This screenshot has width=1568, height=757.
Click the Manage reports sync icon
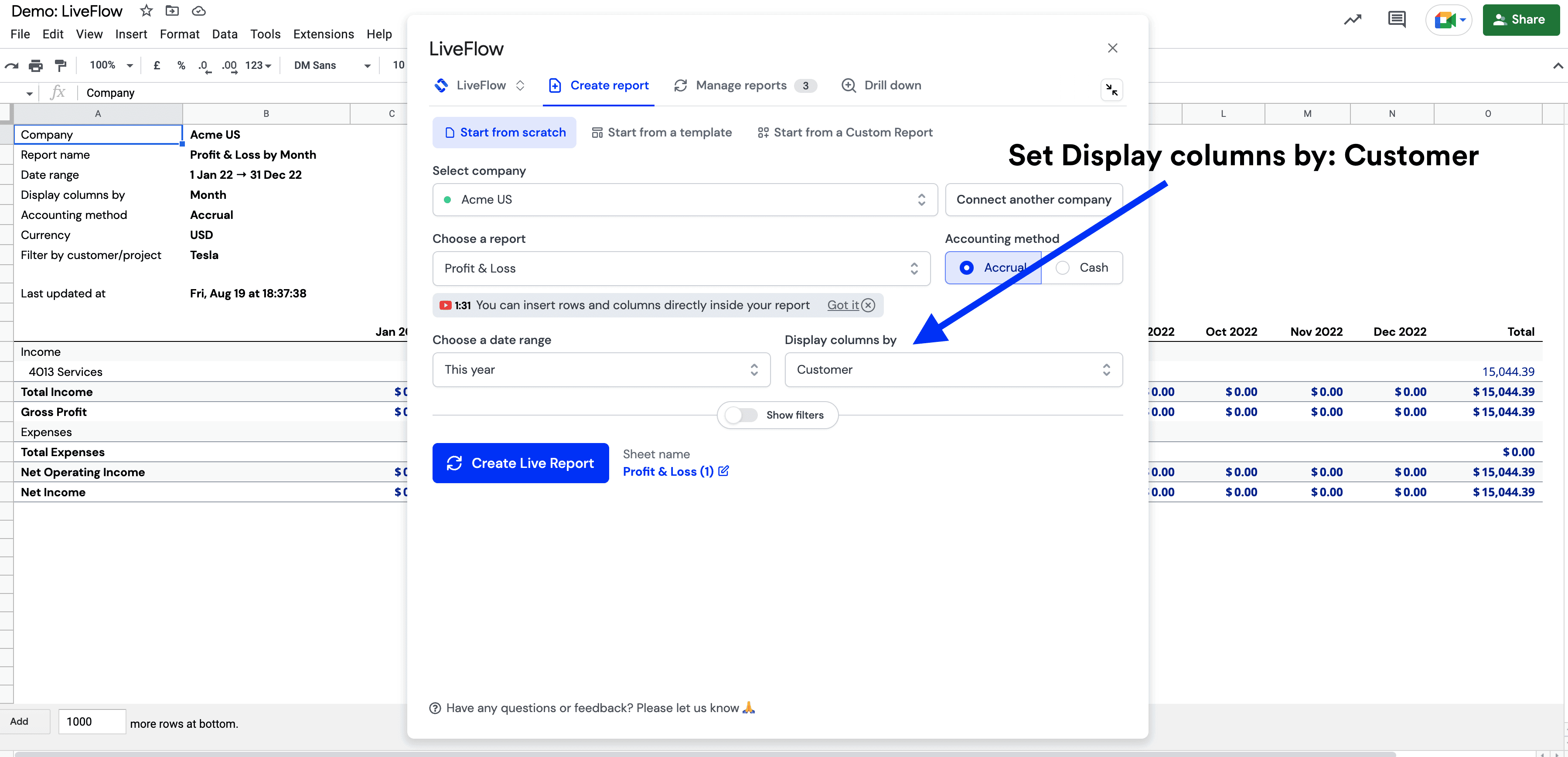[680, 85]
